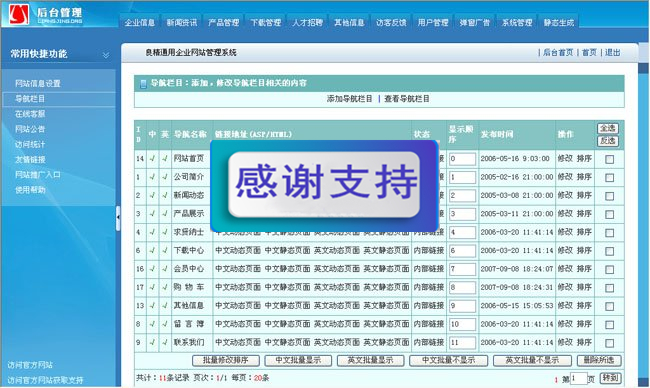Click the 批量修改排序 button
The height and width of the screenshot is (388, 650).
(226, 360)
